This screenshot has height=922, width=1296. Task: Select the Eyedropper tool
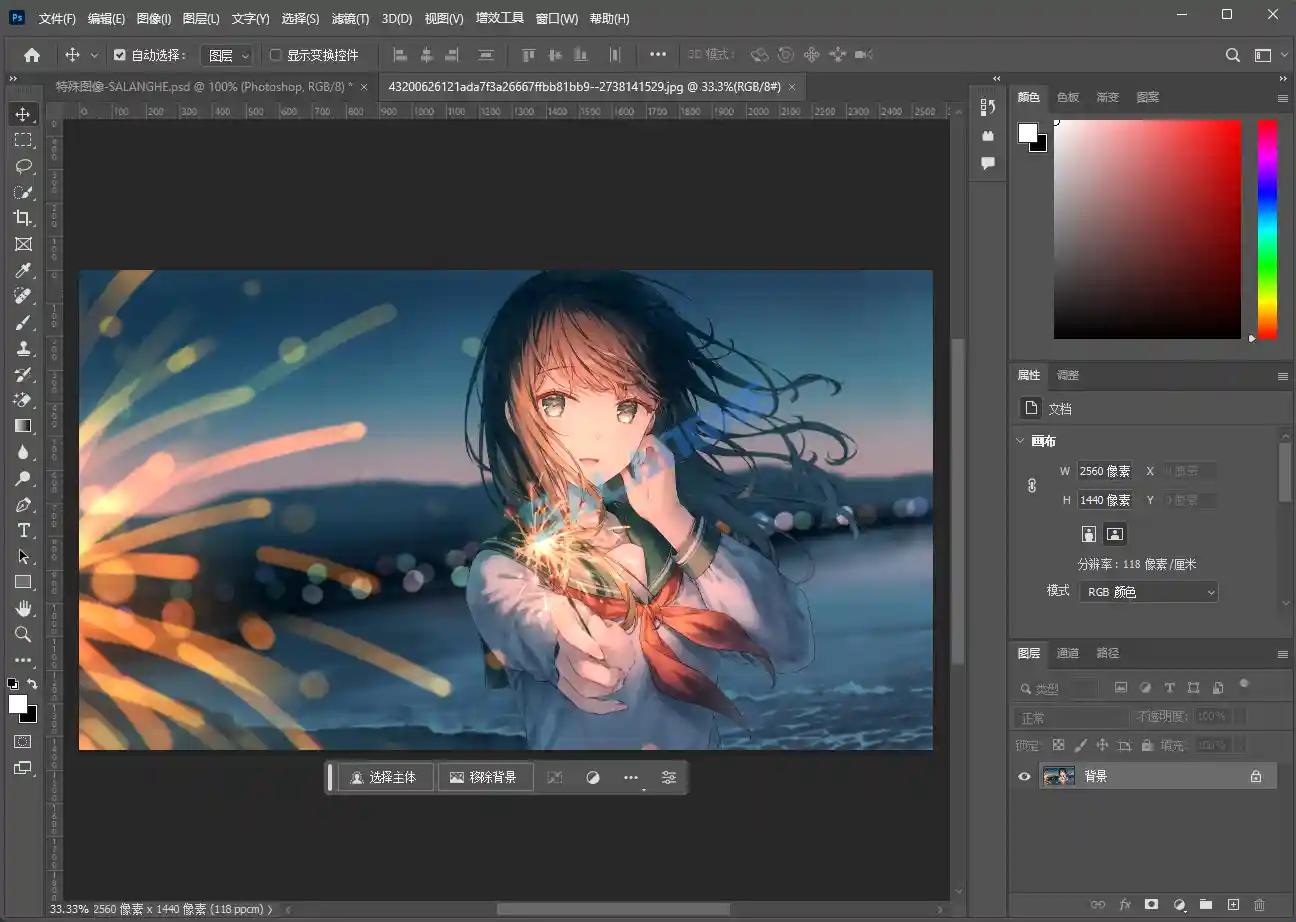[24, 270]
